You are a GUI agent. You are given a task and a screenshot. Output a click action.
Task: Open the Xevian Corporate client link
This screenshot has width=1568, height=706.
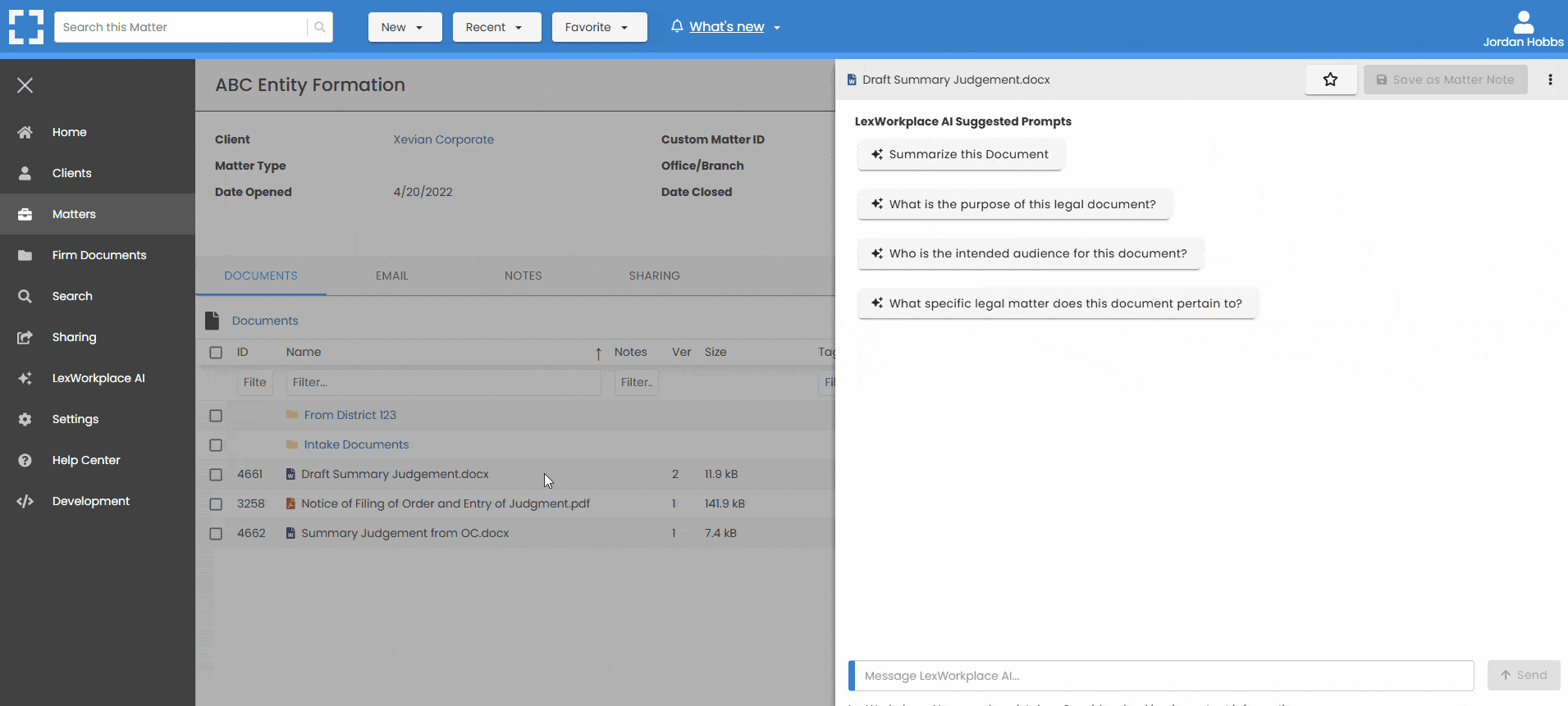444,139
